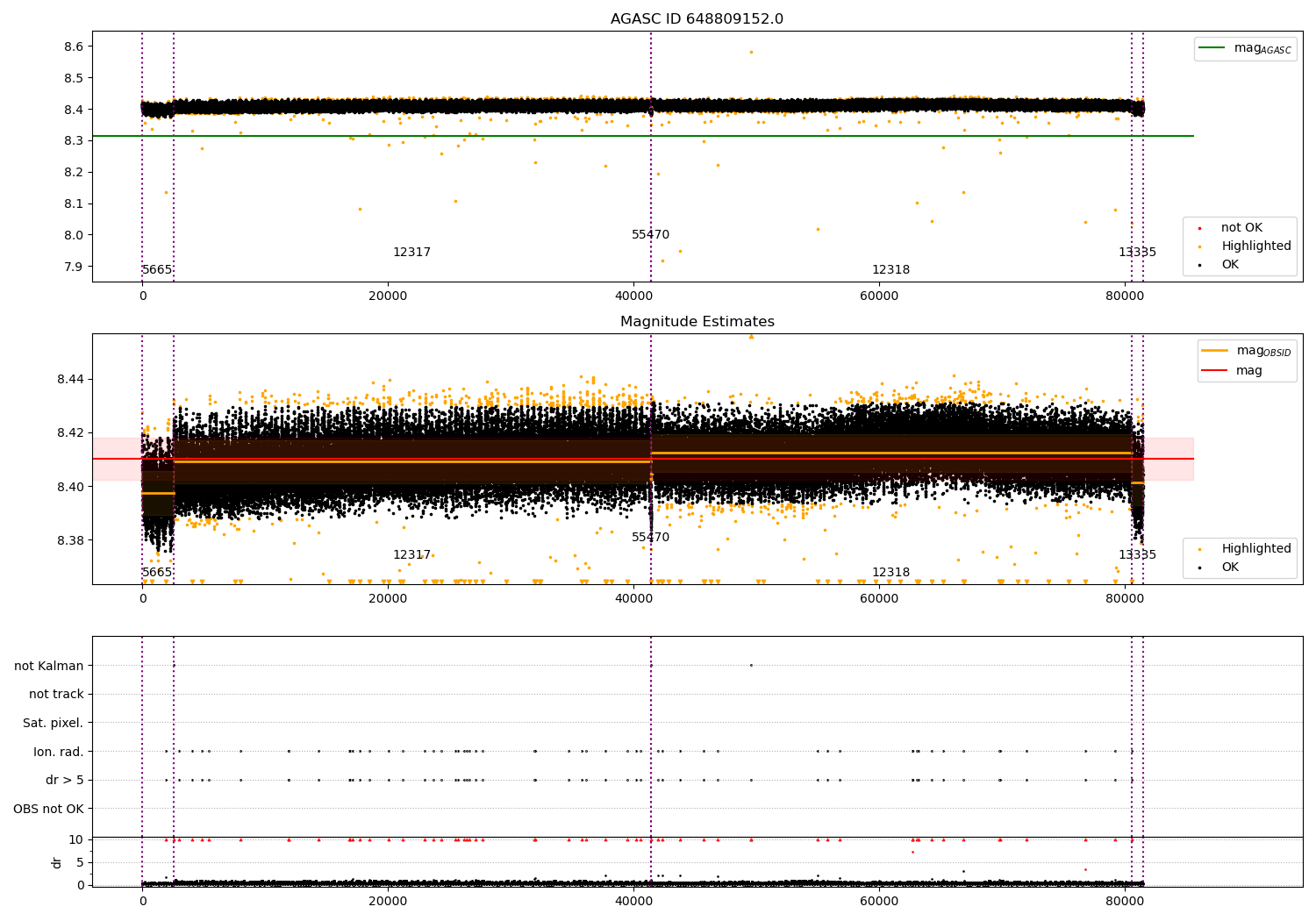Click x-axis tick 60000 under the bottom plot

[x=879, y=902]
